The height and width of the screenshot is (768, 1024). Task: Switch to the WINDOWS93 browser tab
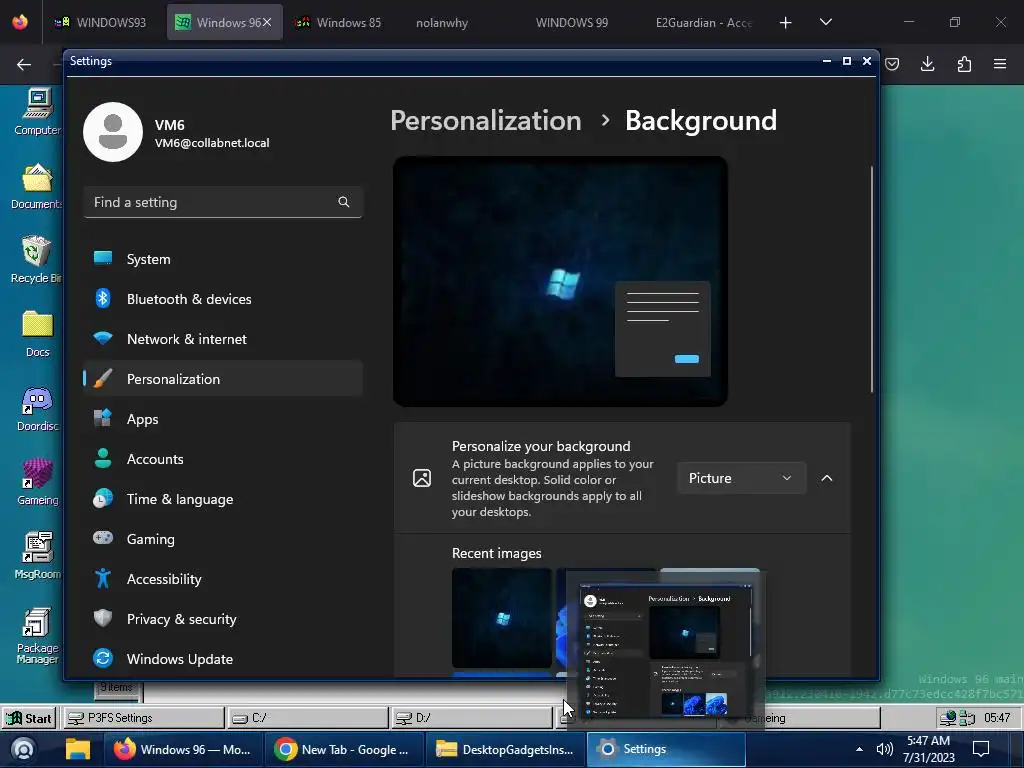point(101,22)
